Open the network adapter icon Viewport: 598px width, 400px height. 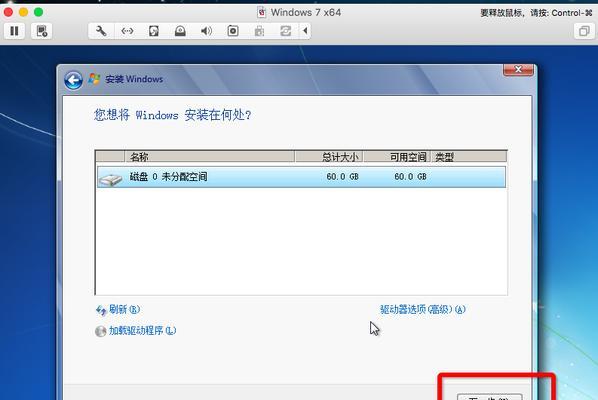click(x=127, y=31)
